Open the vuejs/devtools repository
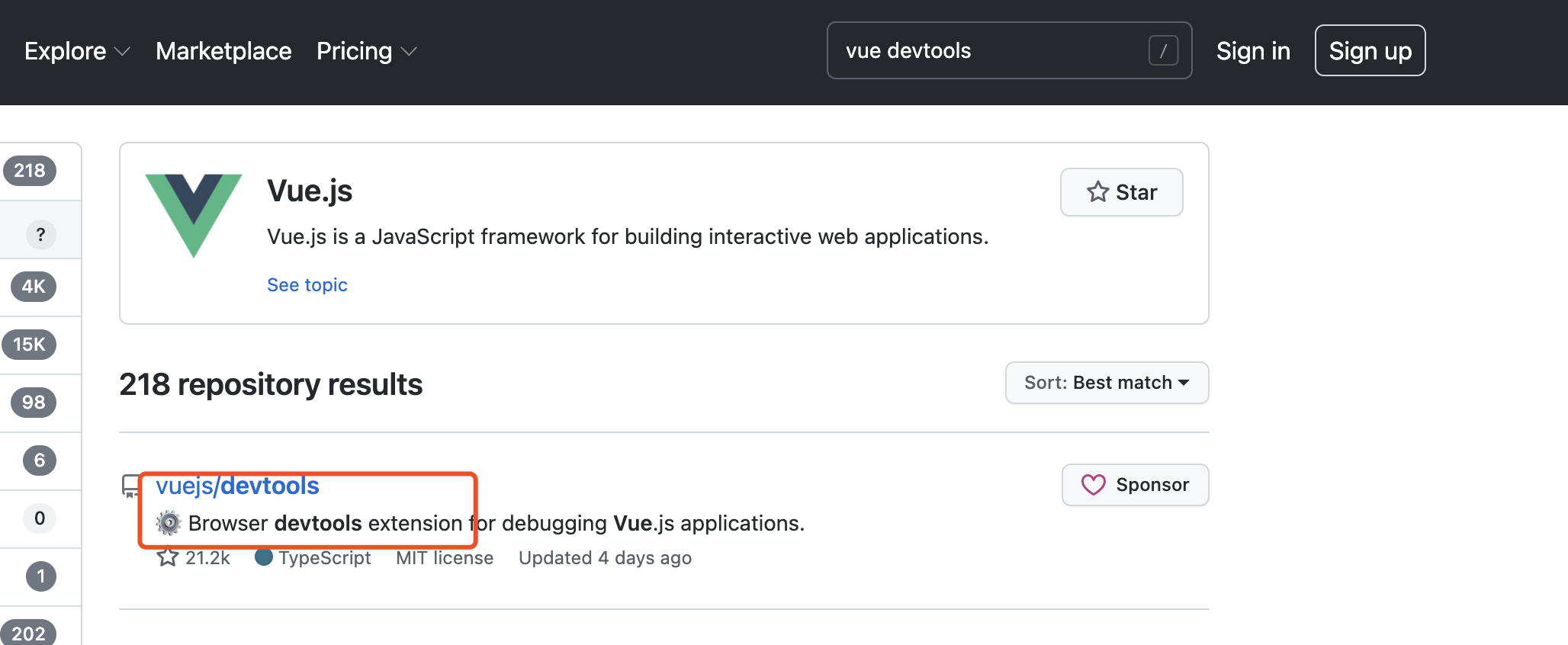Viewport: 1568px width, 645px height. click(x=237, y=486)
